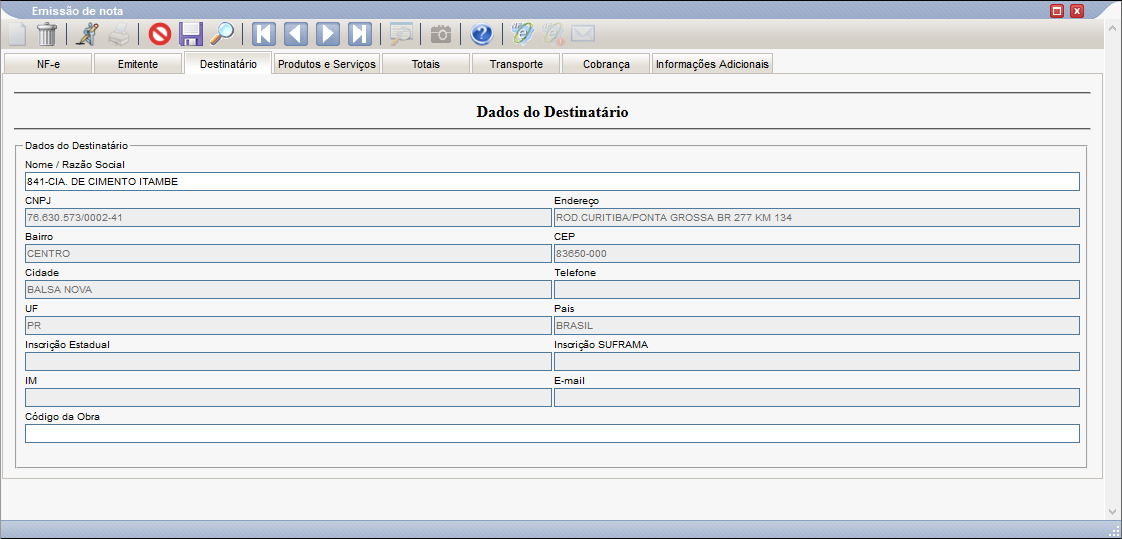1122x539 pixels.
Task: Click the Dados do Destinatário heading
Action: coord(552,112)
